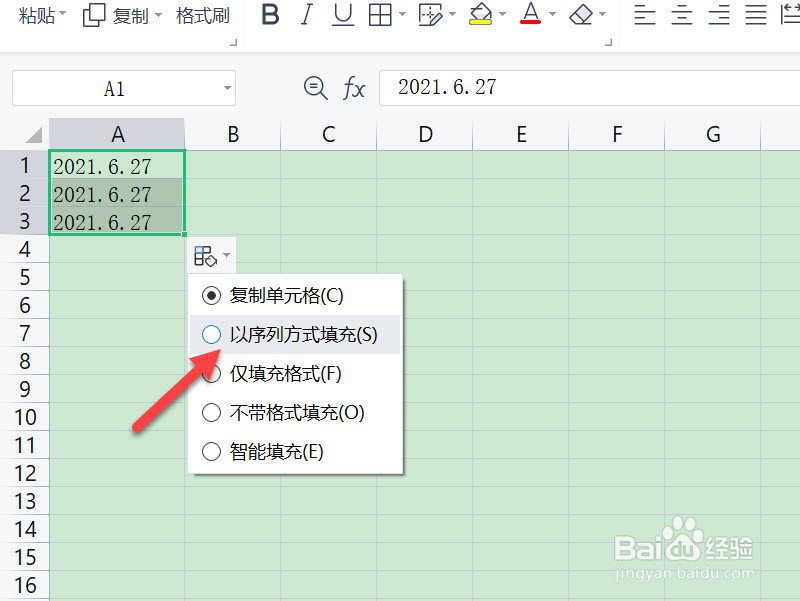The height and width of the screenshot is (601, 800).
Task: Select column G header
Action: [x=713, y=135]
